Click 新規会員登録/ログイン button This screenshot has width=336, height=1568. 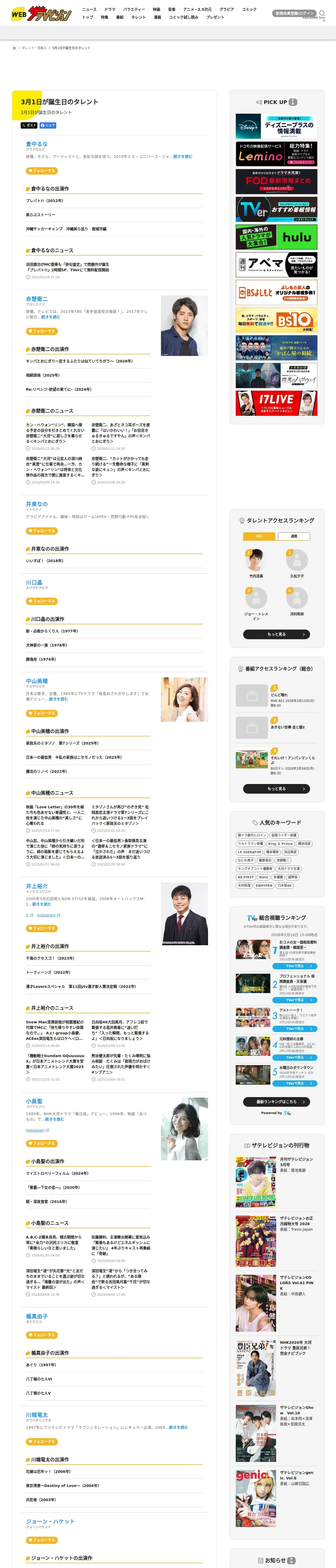(x=295, y=13)
